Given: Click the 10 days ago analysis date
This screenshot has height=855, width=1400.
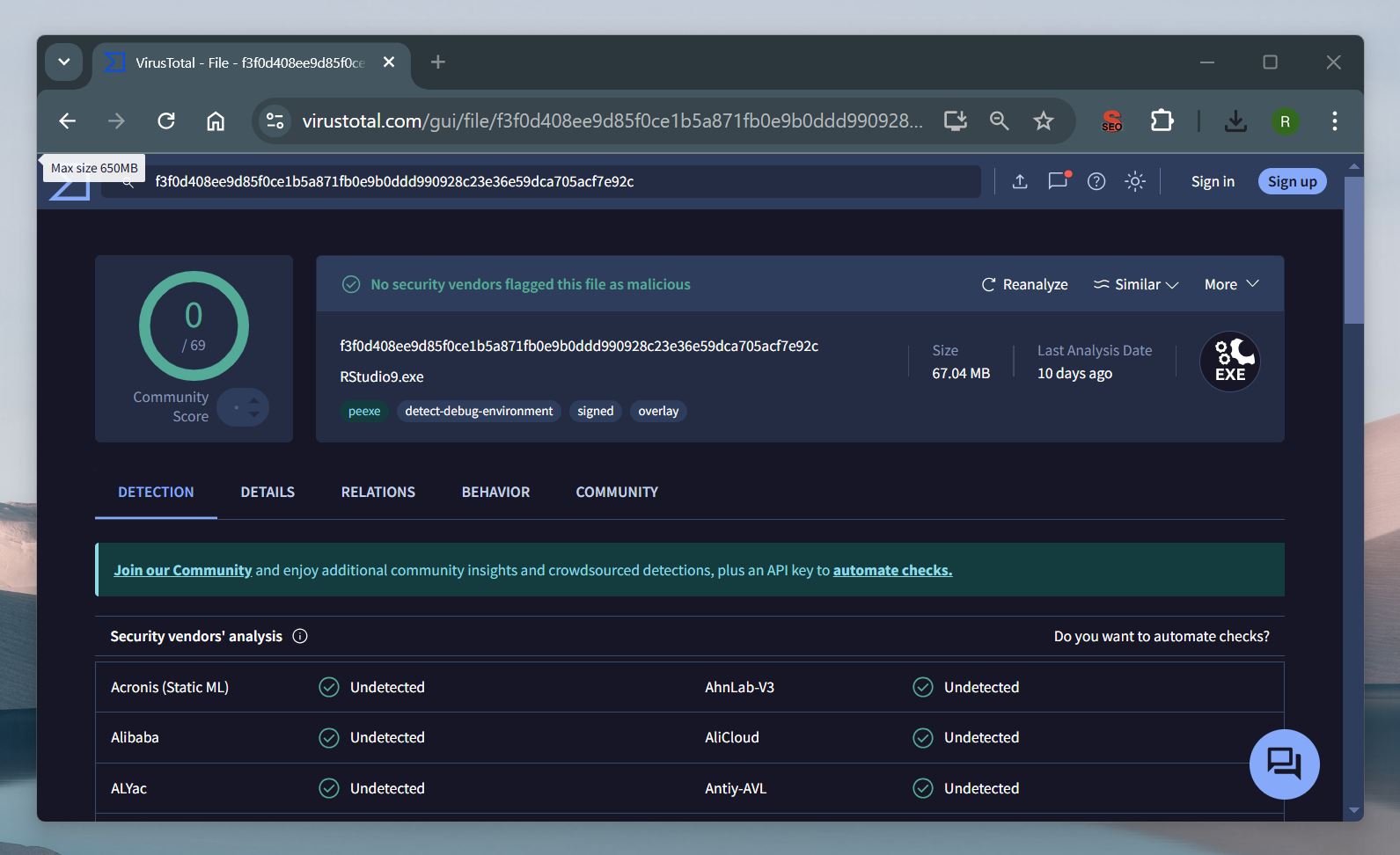Looking at the screenshot, I should pyautogui.click(x=1074, y=373).
